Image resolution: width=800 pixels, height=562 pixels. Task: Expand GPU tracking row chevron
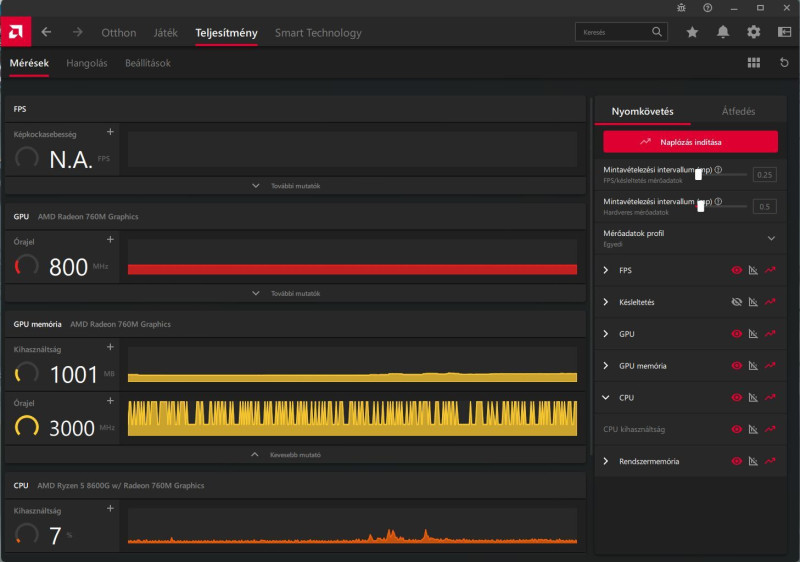[606, 334]
